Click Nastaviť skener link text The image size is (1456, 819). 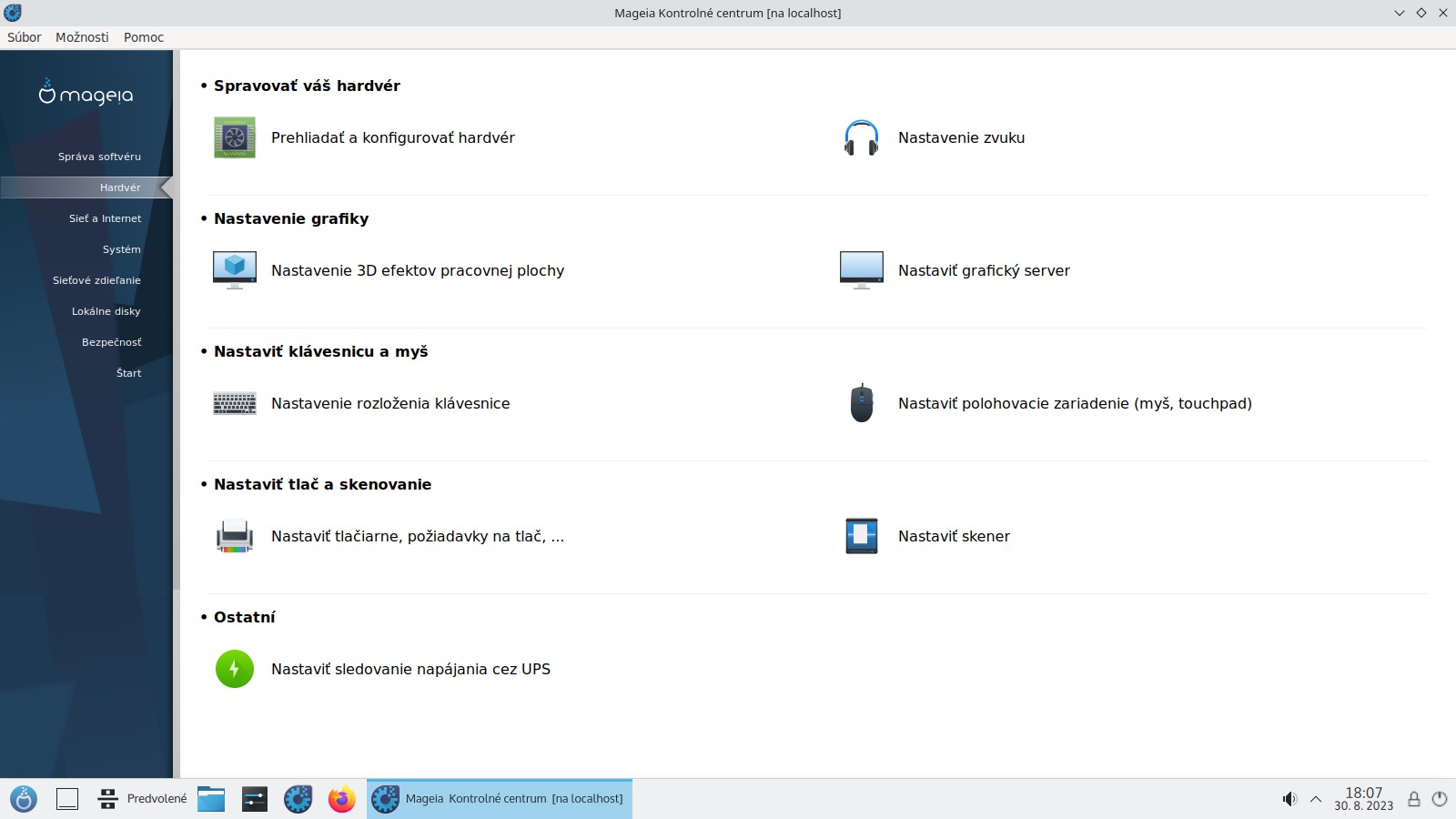point(954,536)
